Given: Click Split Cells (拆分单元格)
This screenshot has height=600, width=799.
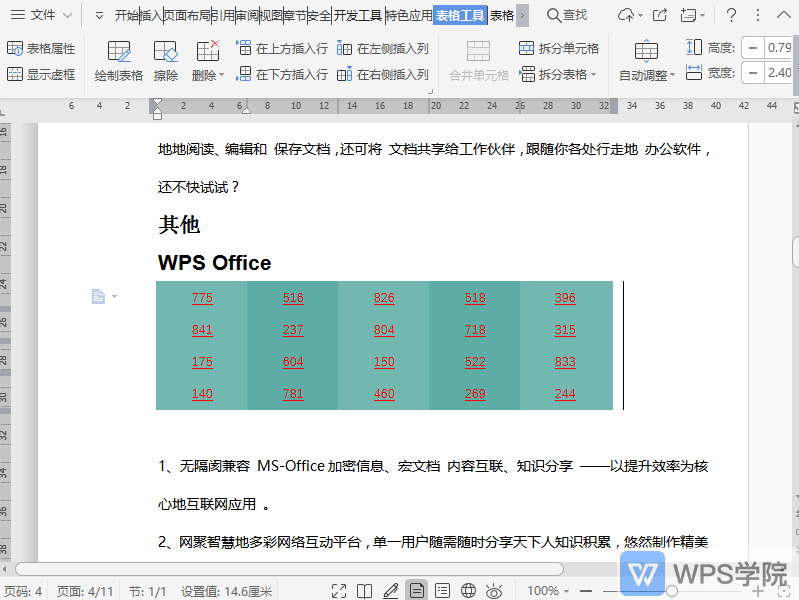Looking at the screenshot, I should tap(558, 48).
